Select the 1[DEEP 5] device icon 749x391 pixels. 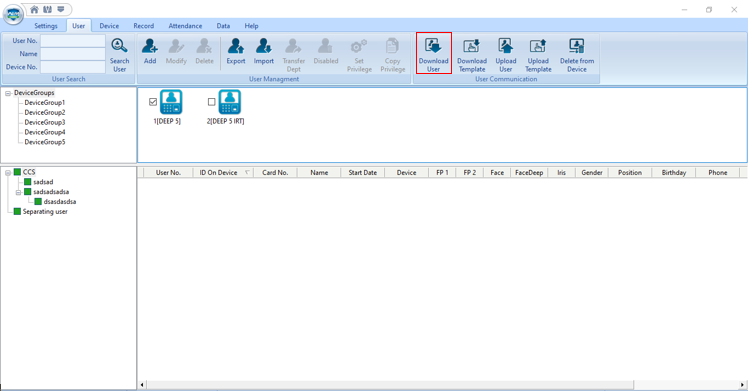pos(171,102)
